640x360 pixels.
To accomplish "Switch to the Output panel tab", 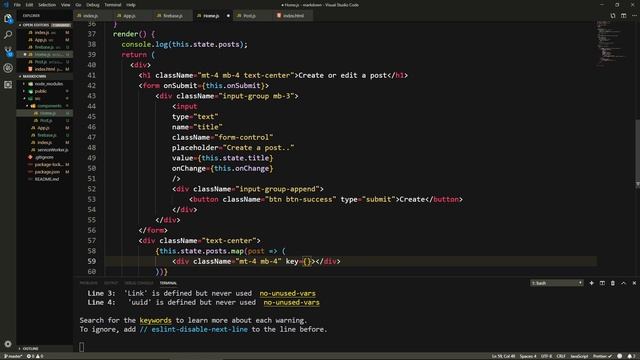I will pyautogui.click(x=111, y=283).
